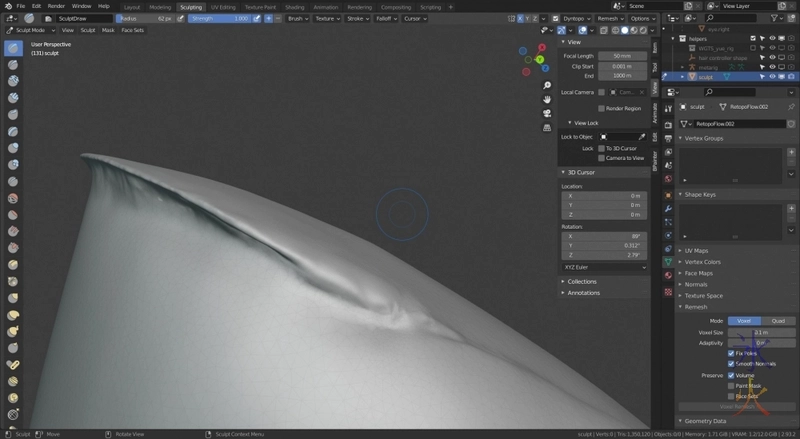
Task: Select Quad remesh mode button
Action: 777,321
